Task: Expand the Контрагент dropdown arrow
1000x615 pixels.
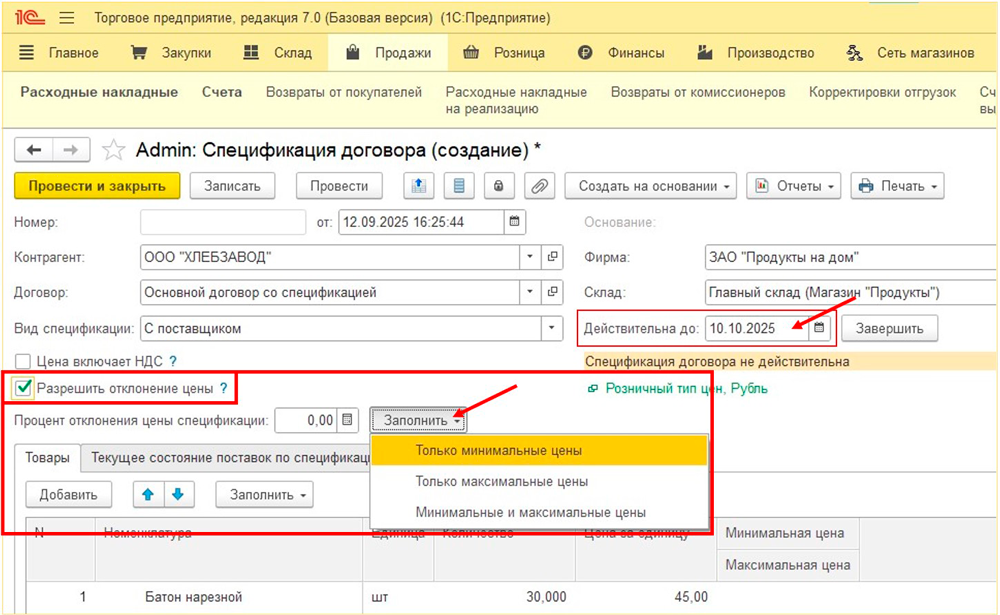Action: [x=530, y=257]
